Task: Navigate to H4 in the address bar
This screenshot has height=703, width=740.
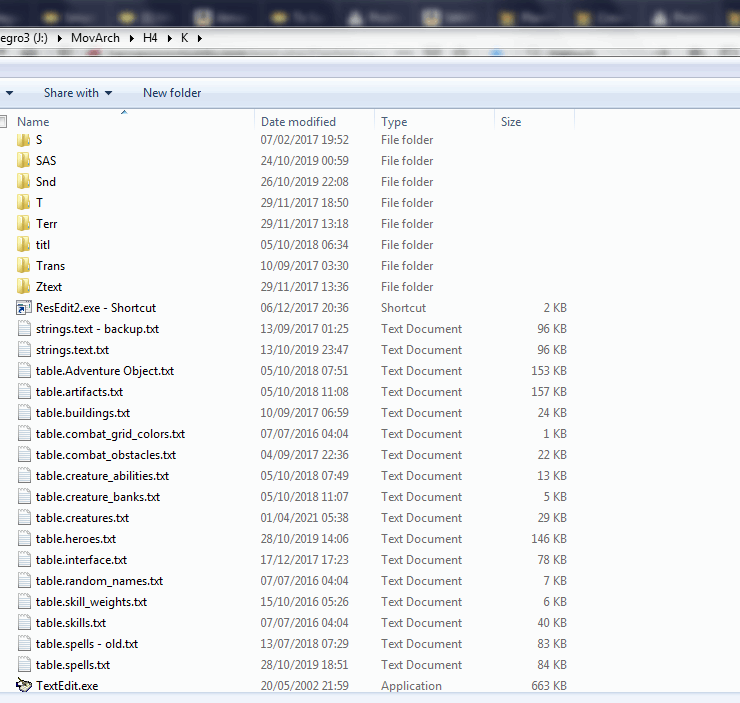Action: (x=150, y=38)
